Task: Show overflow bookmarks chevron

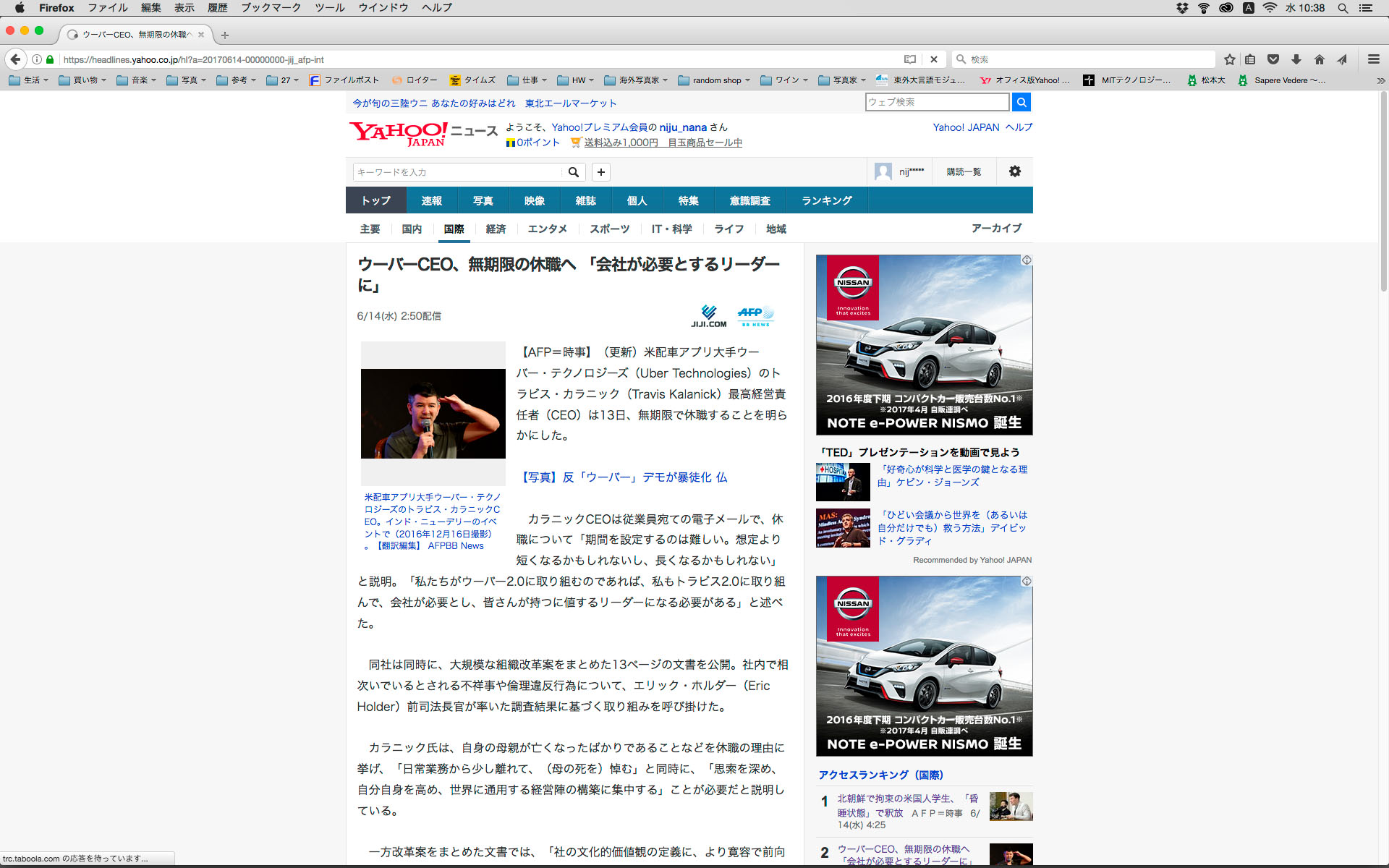Action: point(1380,80)
